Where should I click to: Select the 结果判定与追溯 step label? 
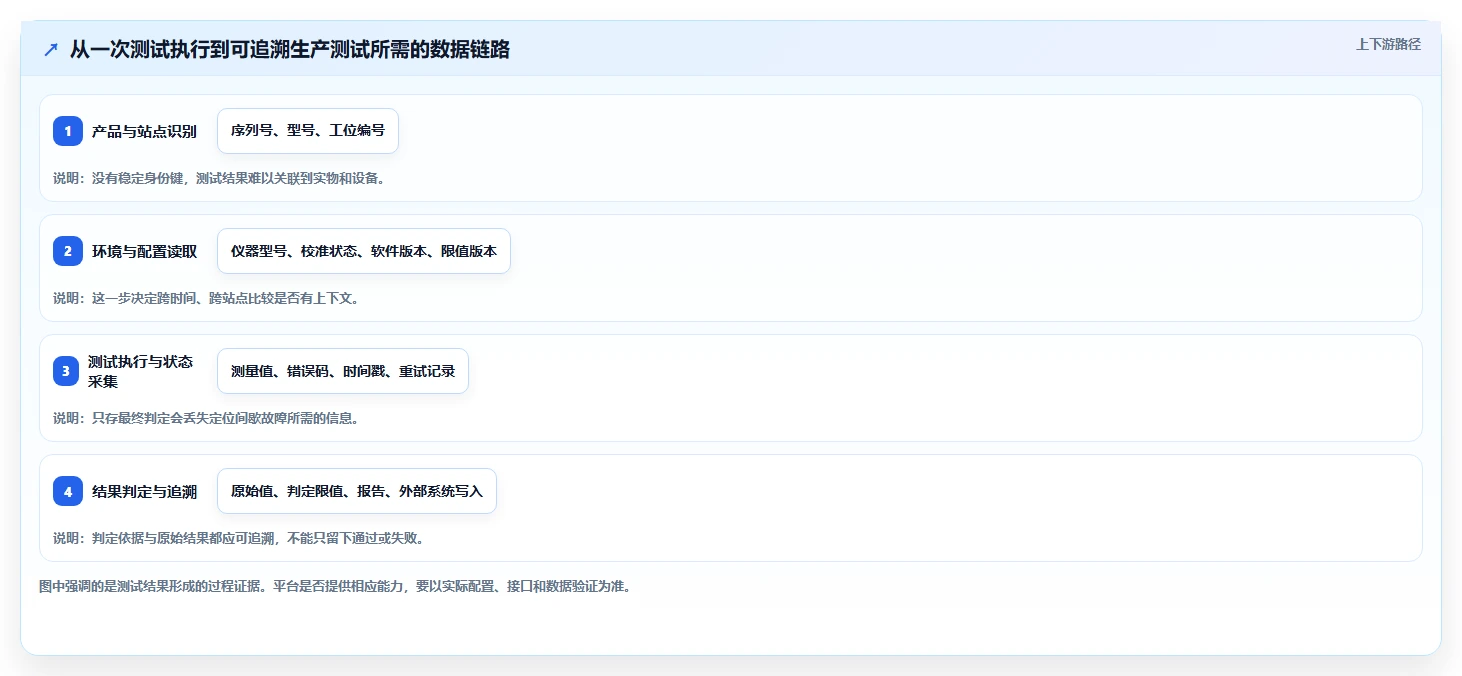coord(144,491)
